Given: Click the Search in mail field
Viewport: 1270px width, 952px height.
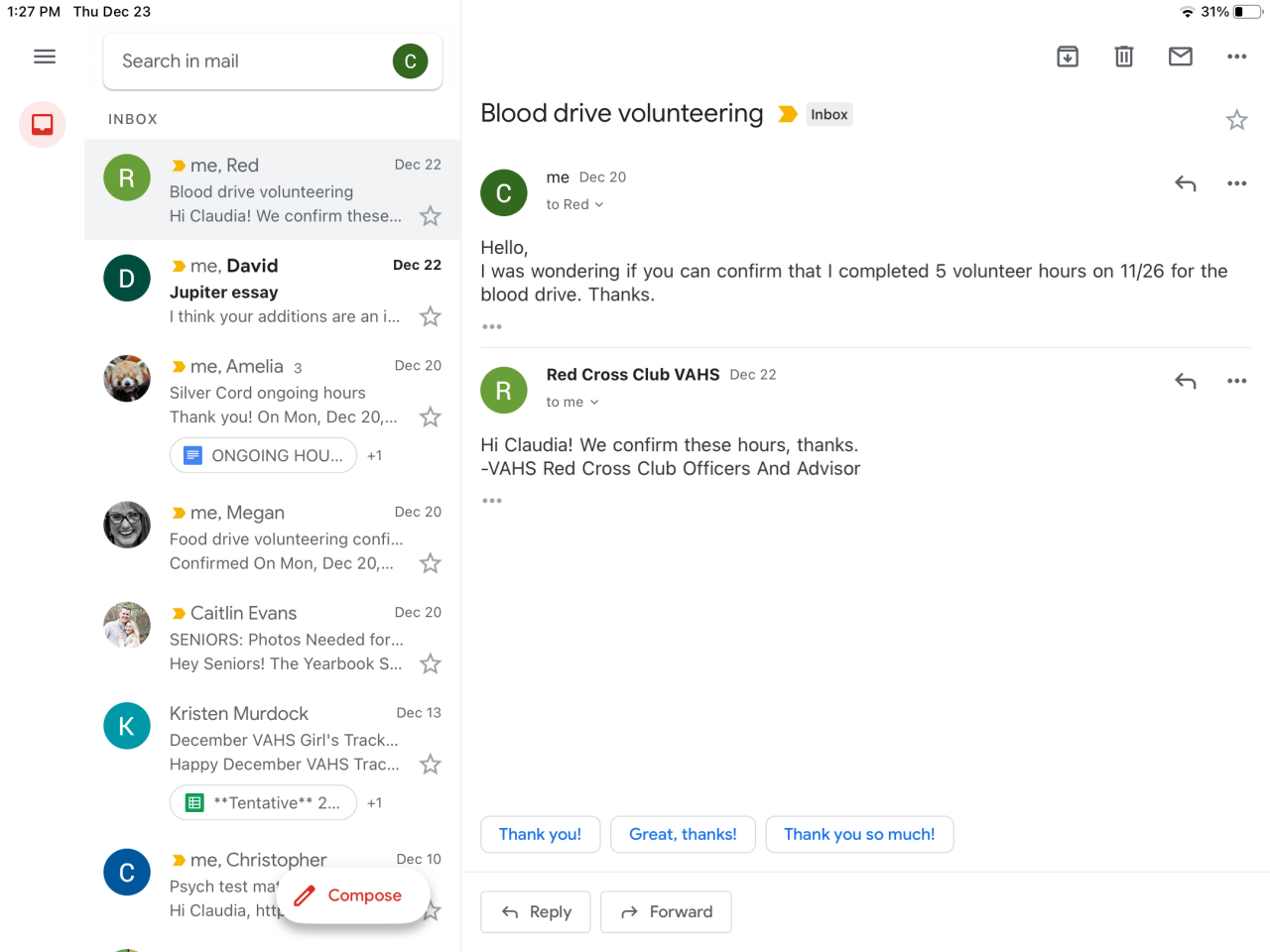Looking at the screenshot, I should tap(248, 60).
